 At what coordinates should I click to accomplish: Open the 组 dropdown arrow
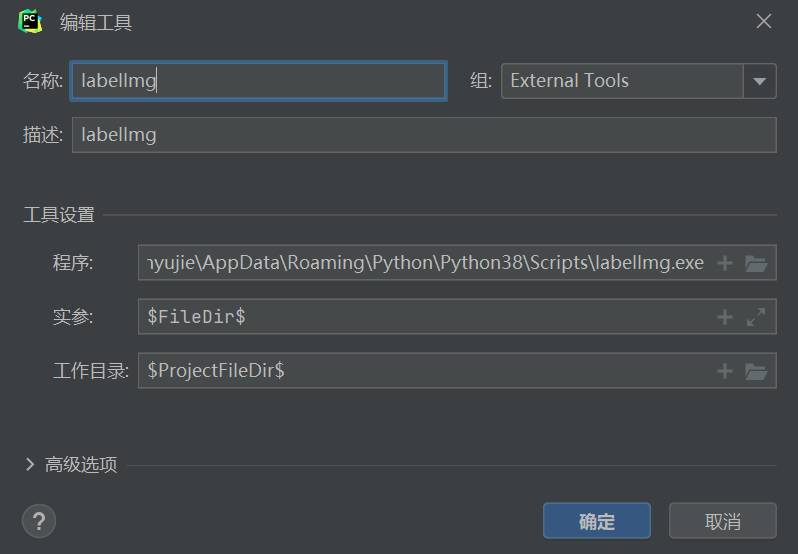click(759, 81)
